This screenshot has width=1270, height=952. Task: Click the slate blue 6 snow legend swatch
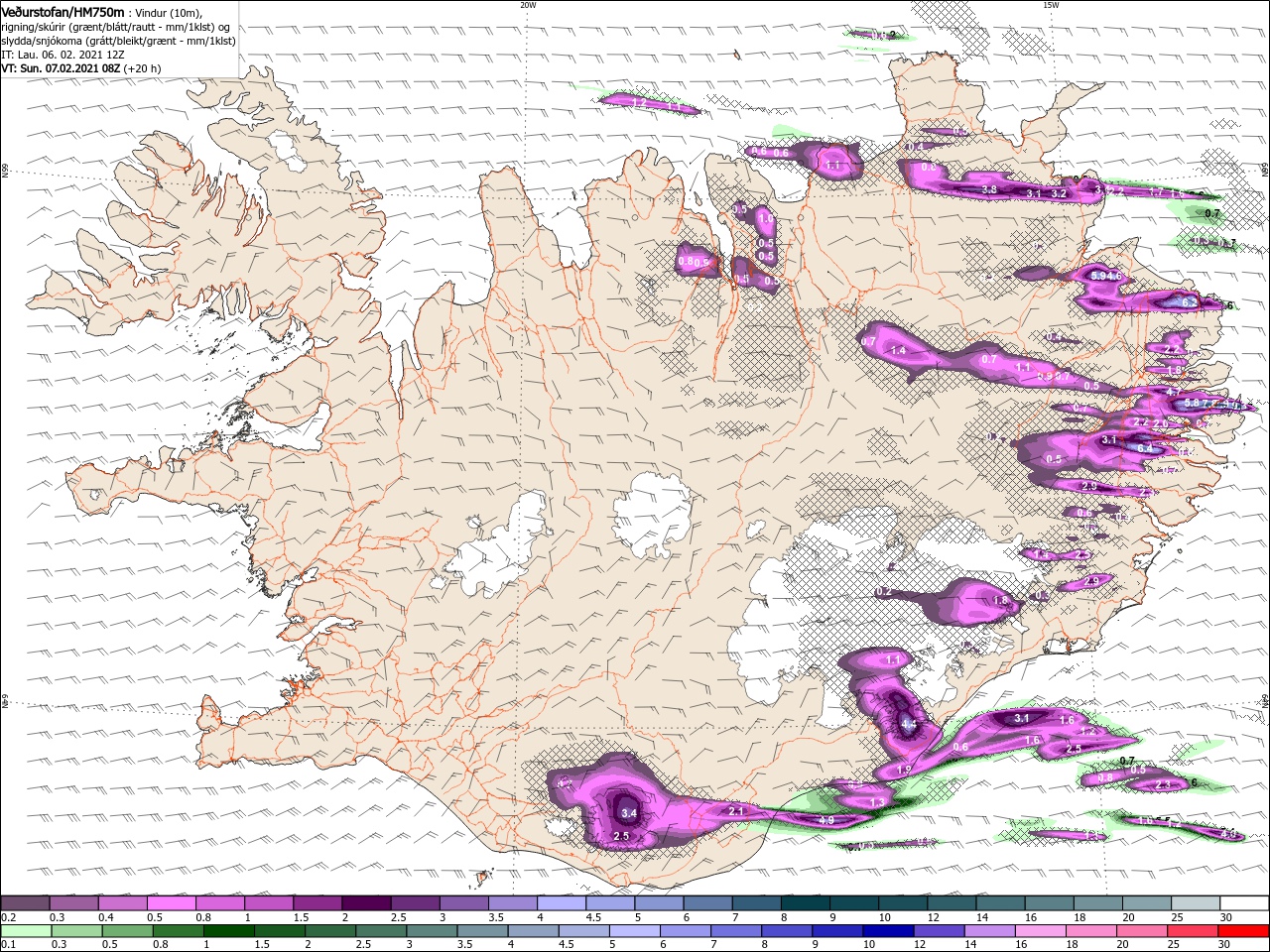pyautogui.click(x=706, y=903)
